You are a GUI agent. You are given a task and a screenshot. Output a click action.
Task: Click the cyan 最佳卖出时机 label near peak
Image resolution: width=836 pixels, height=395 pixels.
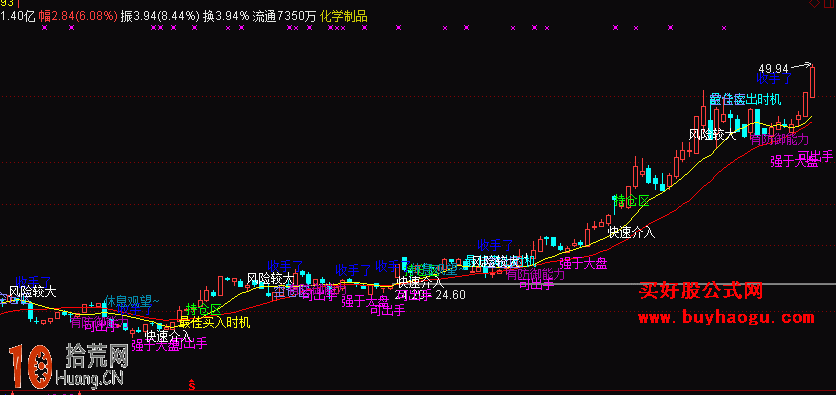tap(745, 99)
